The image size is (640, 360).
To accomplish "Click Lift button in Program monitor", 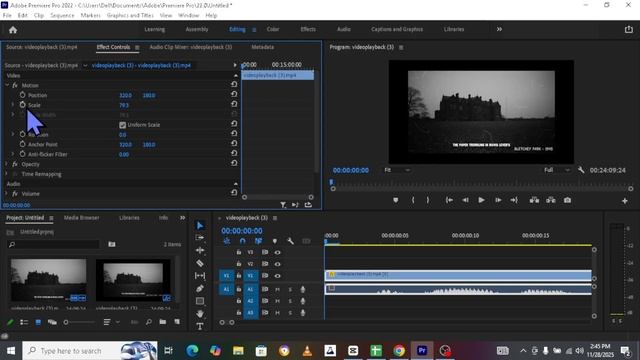I will (x=534, y=200).
